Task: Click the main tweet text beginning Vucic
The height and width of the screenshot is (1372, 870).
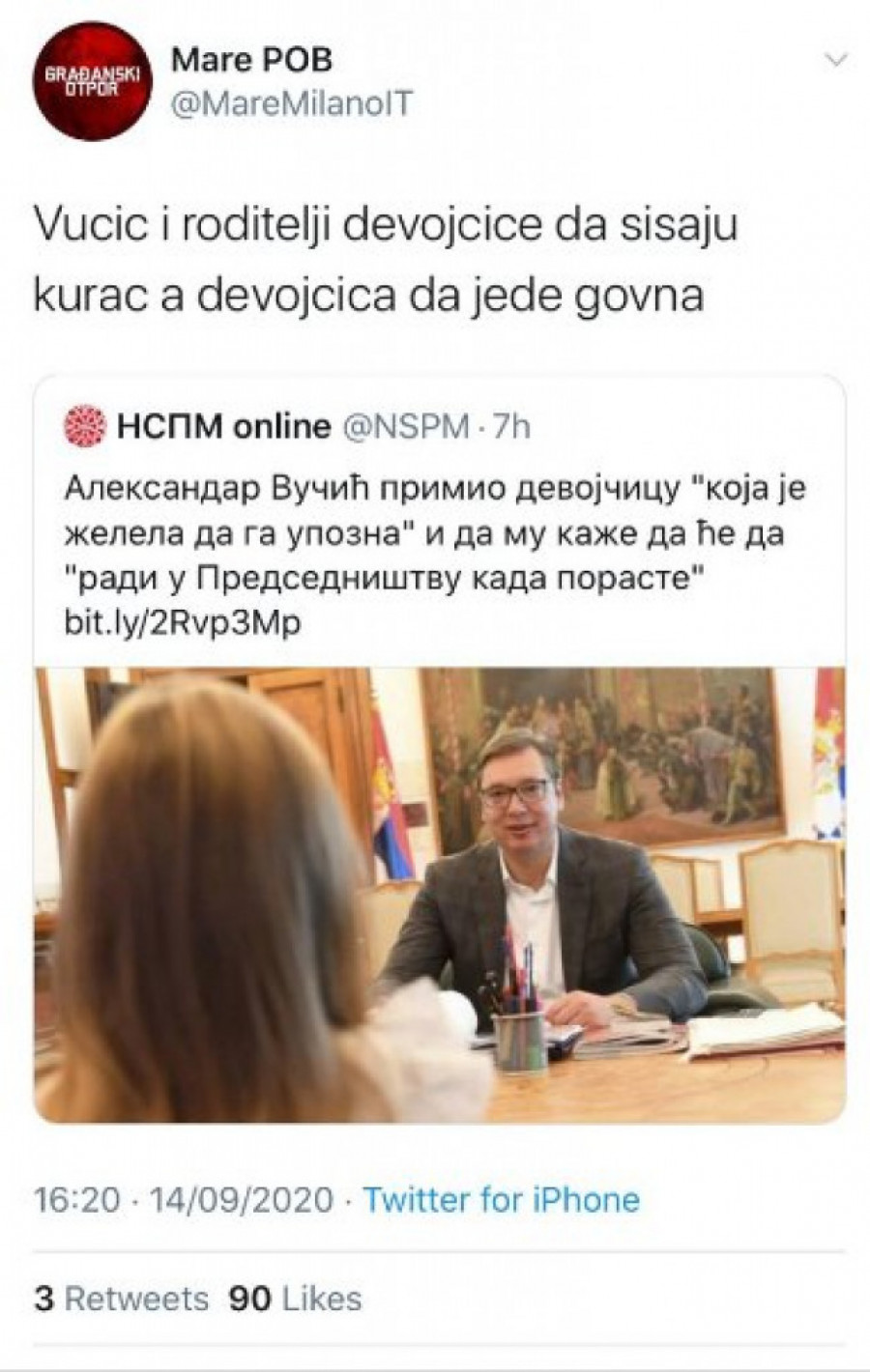Action: 386,259
